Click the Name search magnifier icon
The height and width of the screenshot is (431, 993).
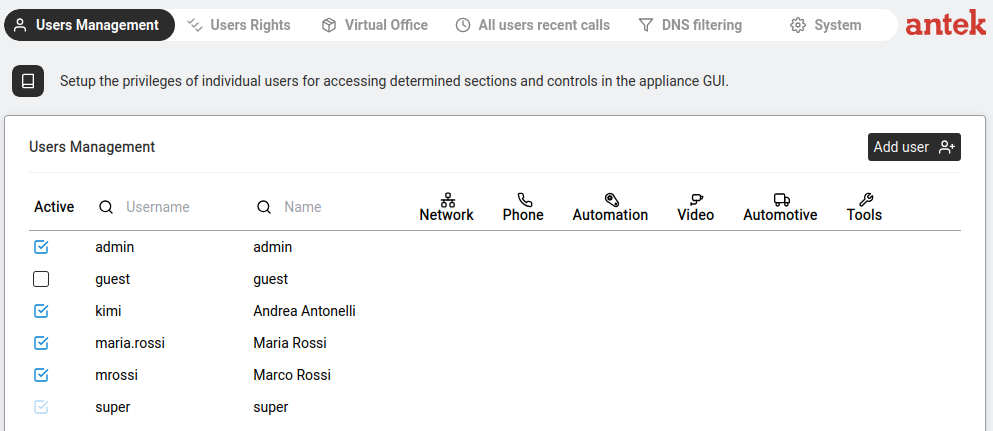264,207
